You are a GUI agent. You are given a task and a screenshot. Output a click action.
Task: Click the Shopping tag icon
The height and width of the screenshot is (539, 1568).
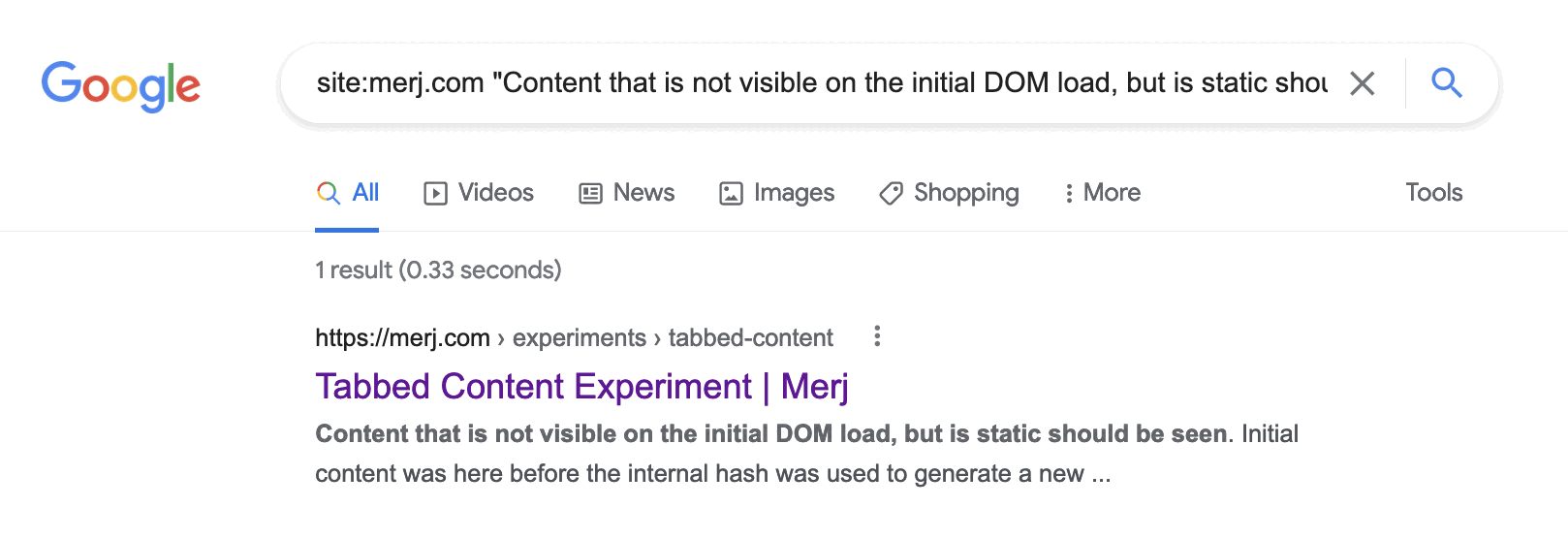891,194
